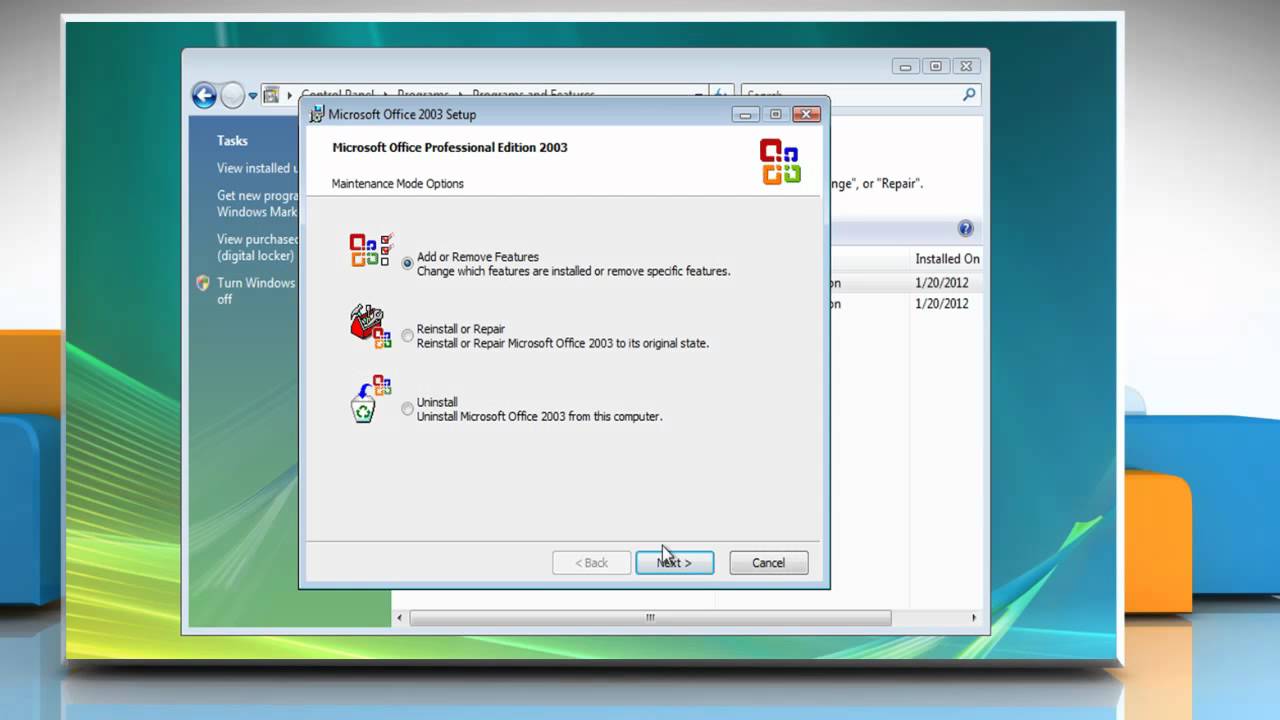Select second row with date 1/20/2012

coord(905,304)
